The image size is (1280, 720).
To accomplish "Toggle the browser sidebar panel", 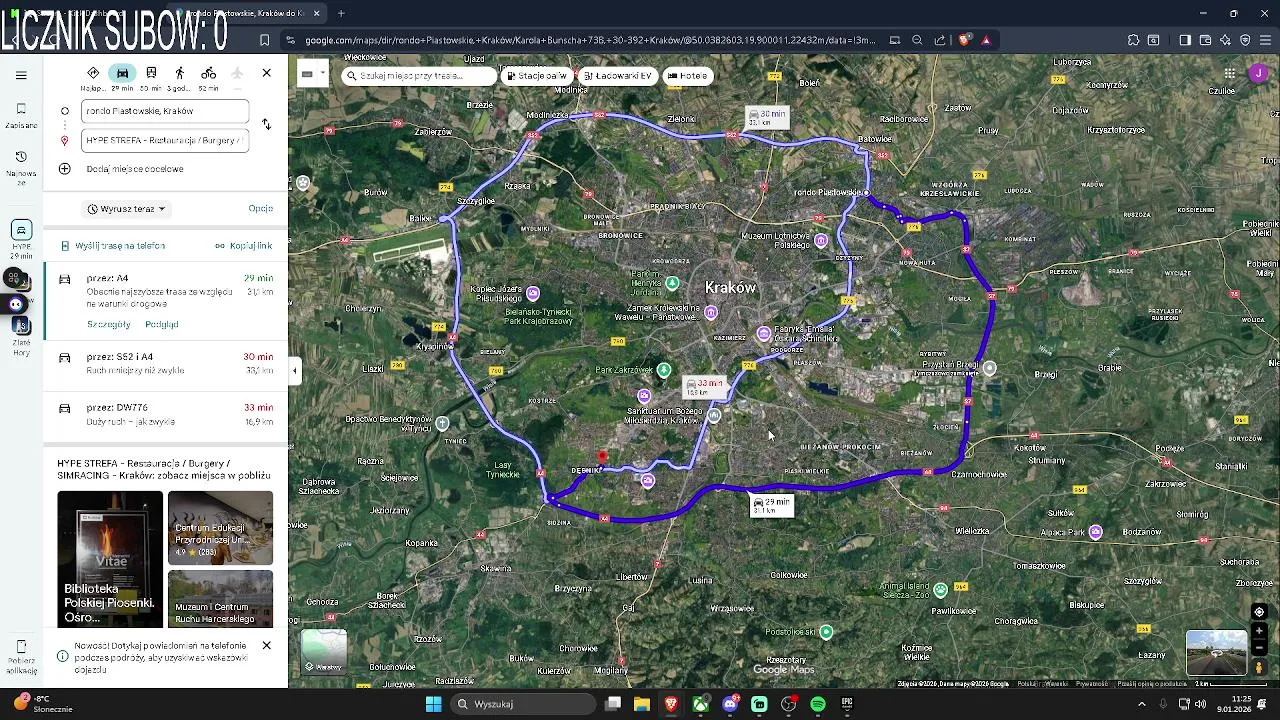I will click(x=1185, y=40).
